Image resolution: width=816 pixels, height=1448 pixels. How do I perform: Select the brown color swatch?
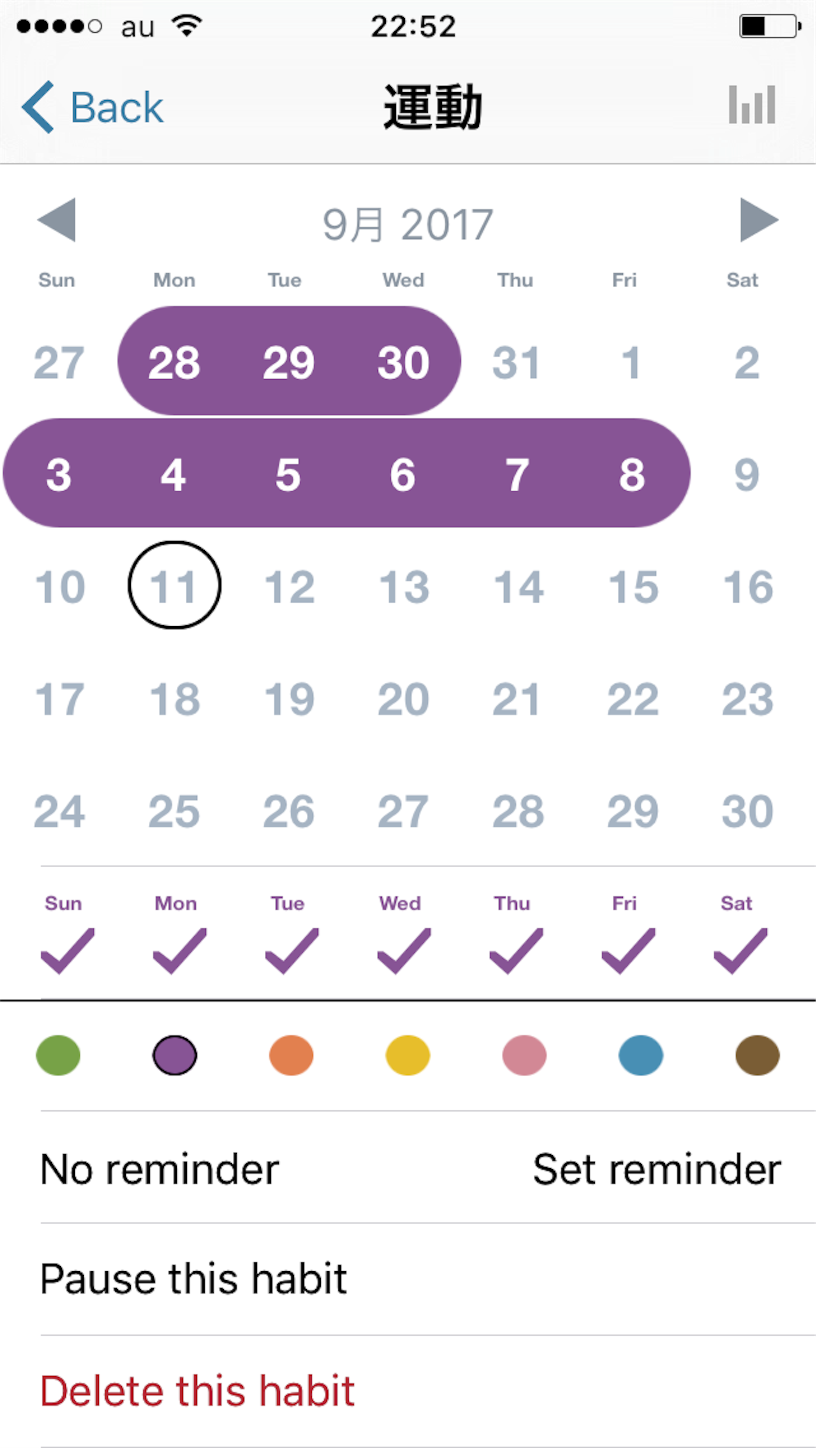(757, 1055)
